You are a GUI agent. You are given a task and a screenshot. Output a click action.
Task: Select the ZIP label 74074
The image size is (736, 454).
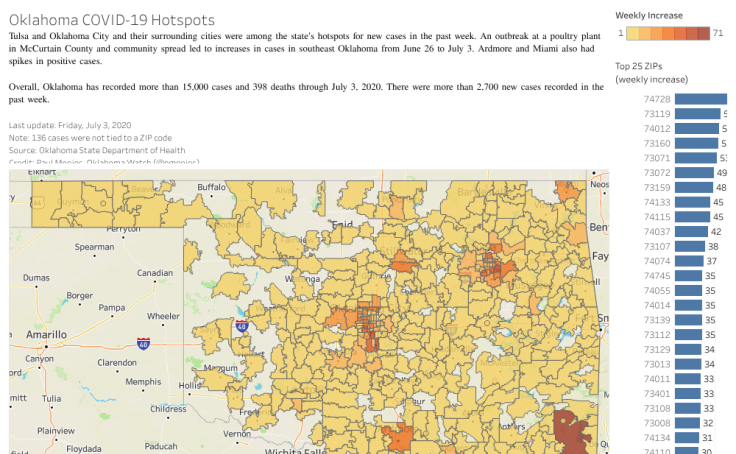pos(657,261)
